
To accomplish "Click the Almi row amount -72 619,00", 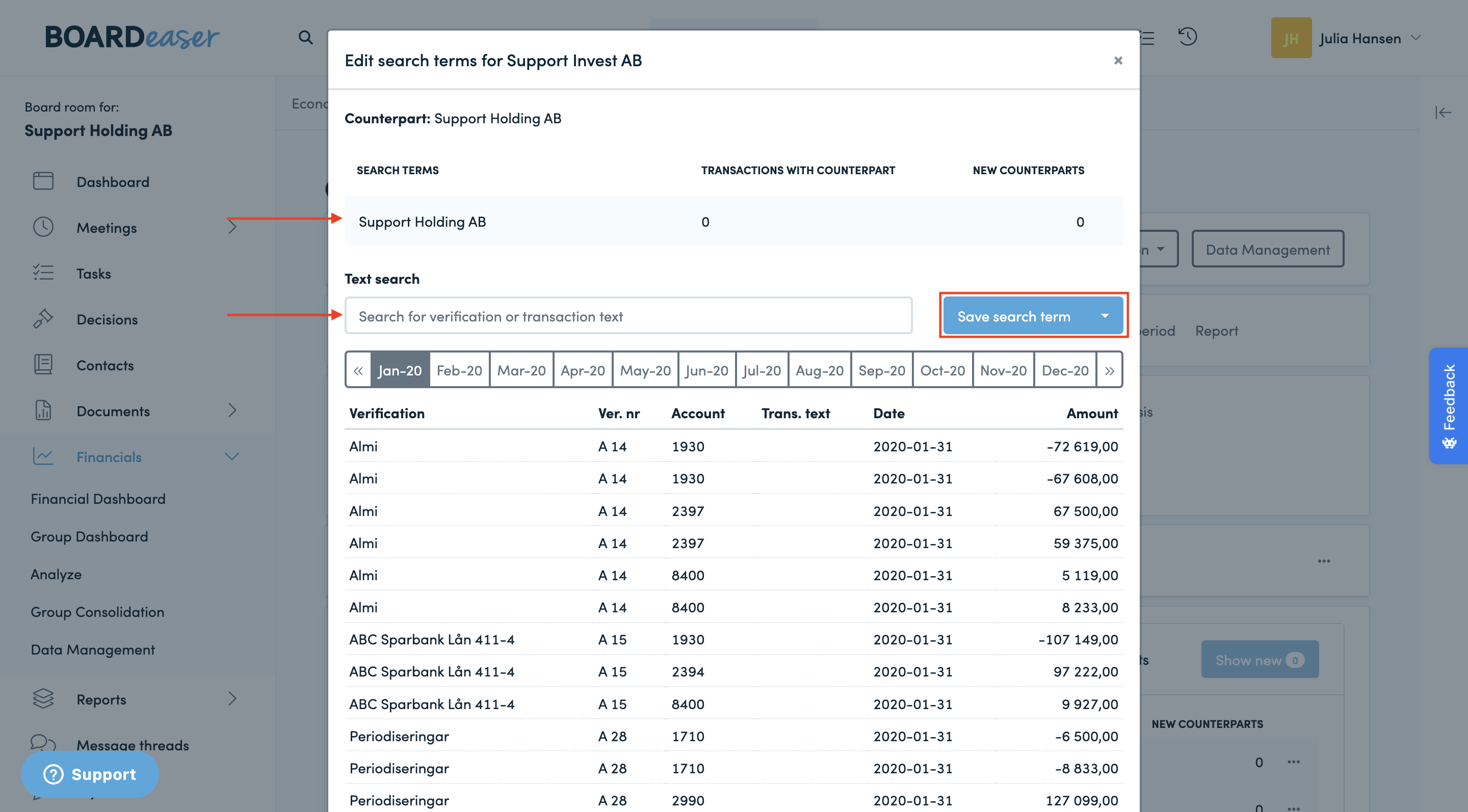I will pyautogui.click(x=1082, y=446).
